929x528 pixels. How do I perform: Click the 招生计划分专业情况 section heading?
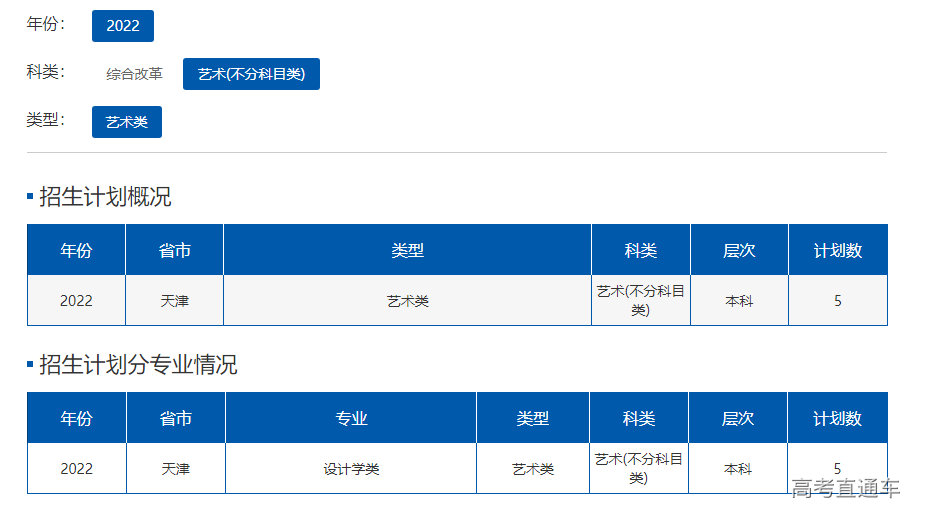point(138,365)
